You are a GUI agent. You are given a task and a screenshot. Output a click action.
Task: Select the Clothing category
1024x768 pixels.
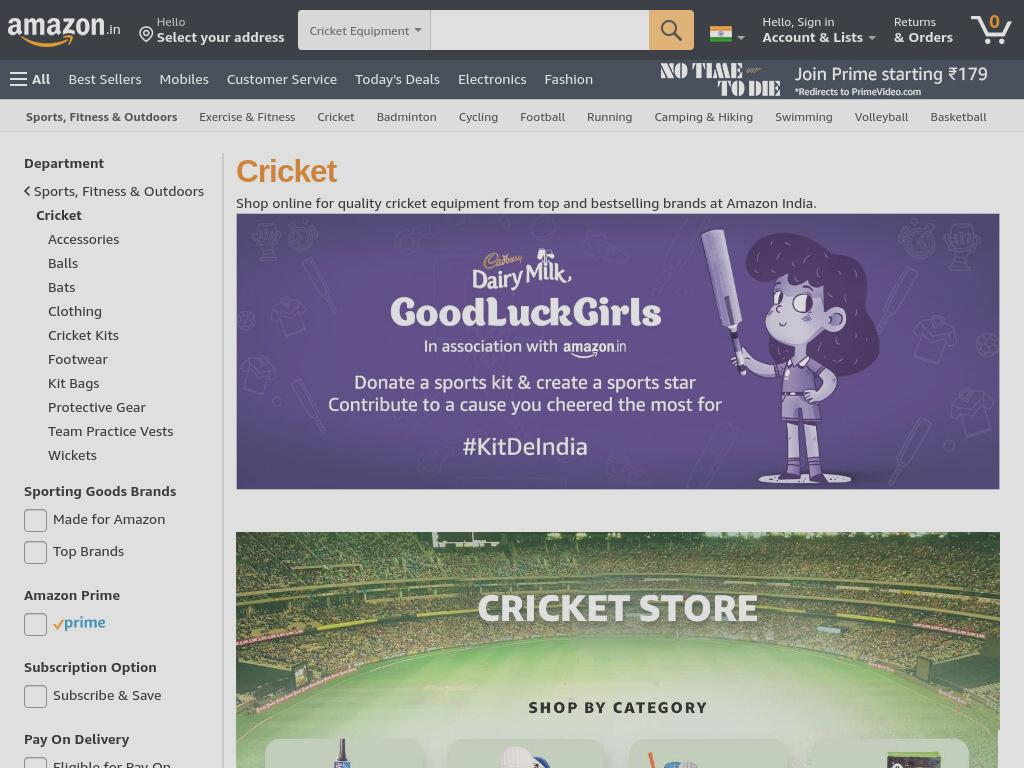[x=74, y=312]
